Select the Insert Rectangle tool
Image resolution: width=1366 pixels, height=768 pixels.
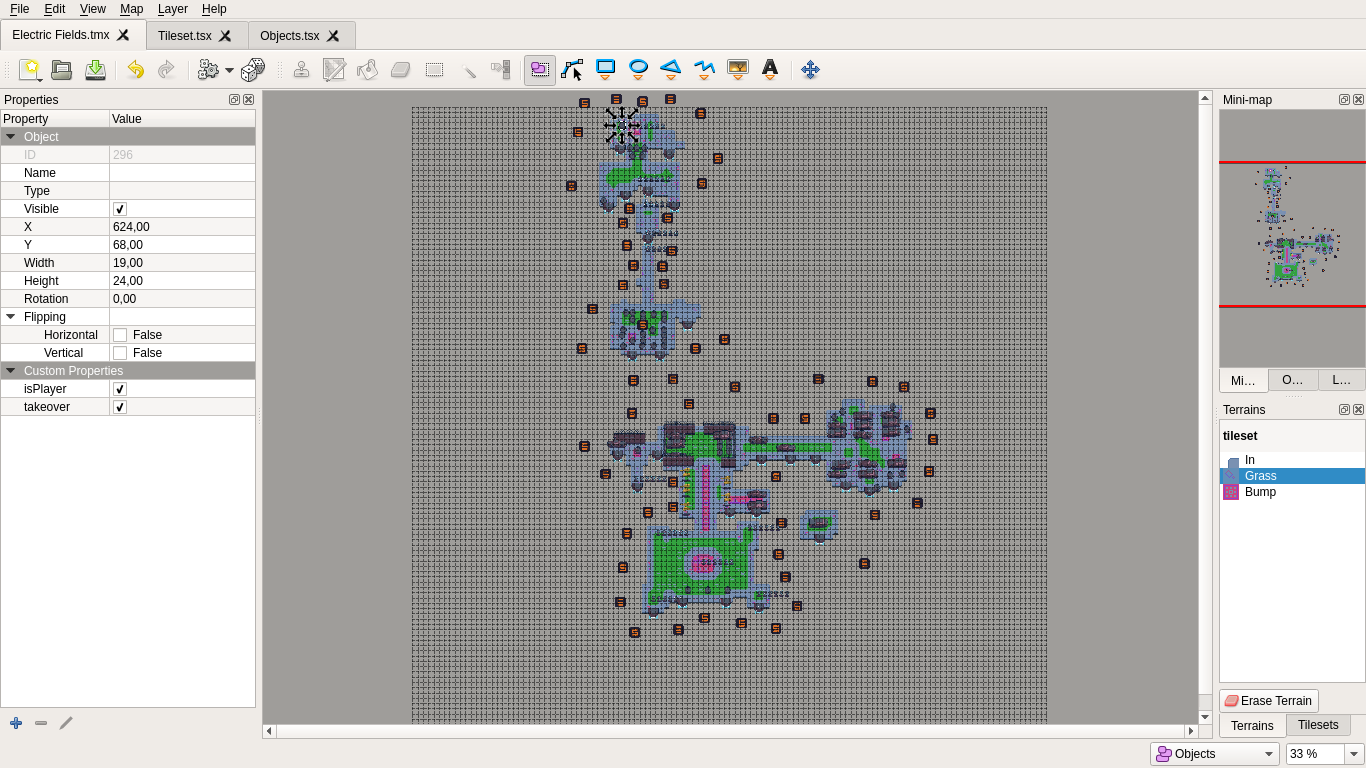605,69
